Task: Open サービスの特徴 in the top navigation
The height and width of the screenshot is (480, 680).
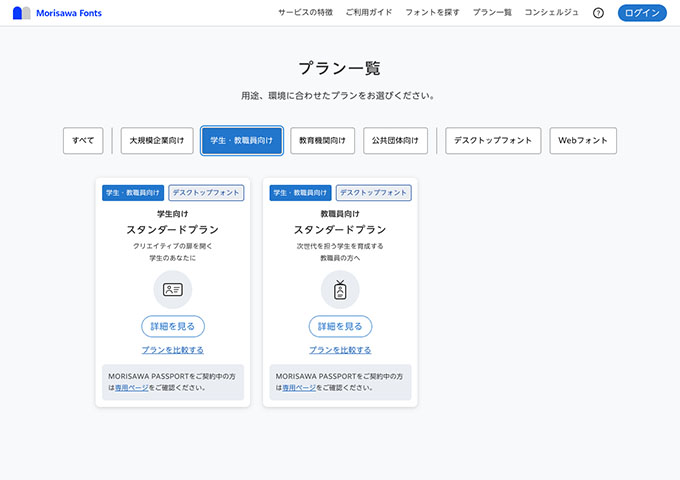Action: click(305, 13)
